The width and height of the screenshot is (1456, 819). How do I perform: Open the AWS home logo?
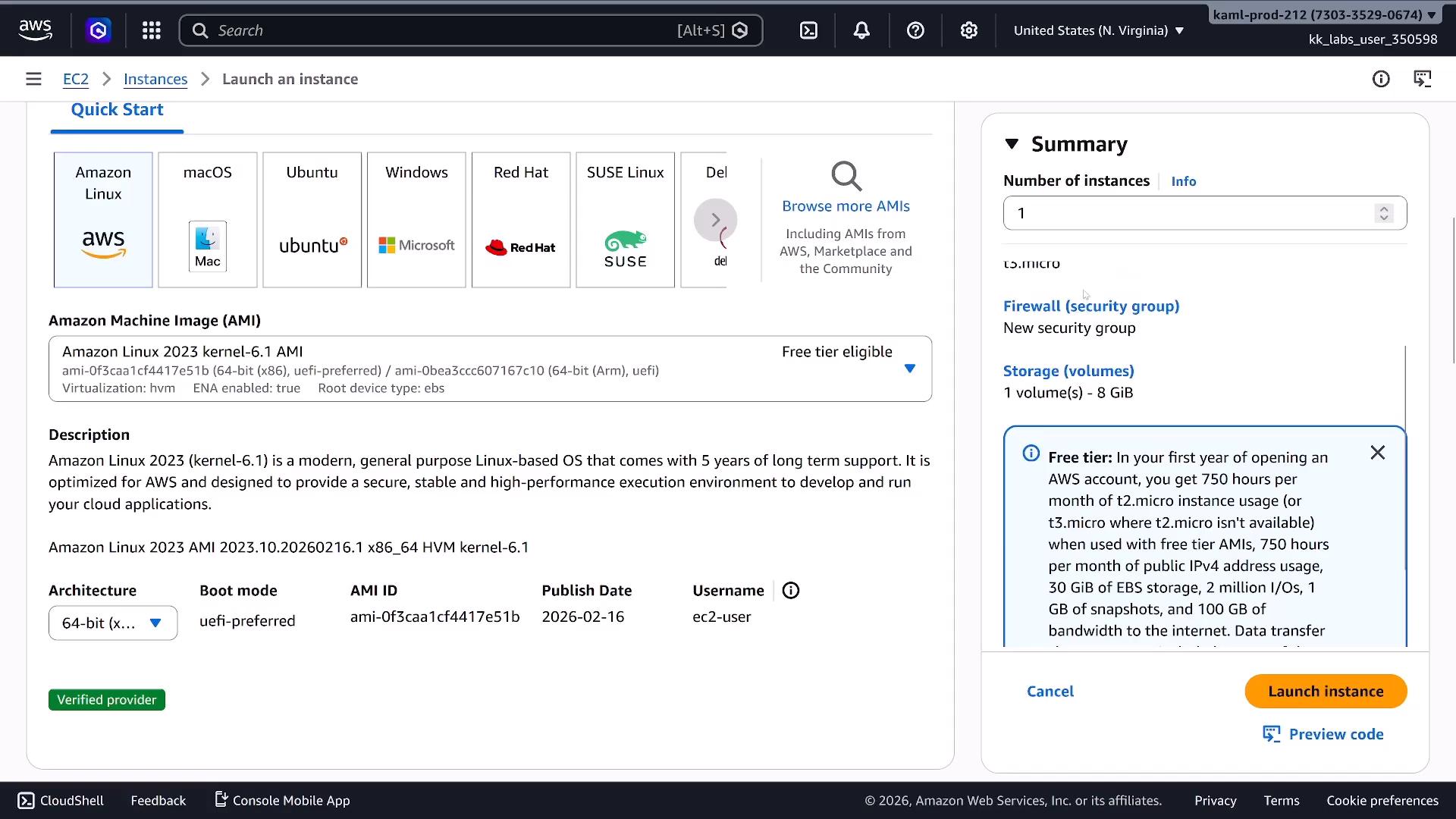tap(36, 30)
